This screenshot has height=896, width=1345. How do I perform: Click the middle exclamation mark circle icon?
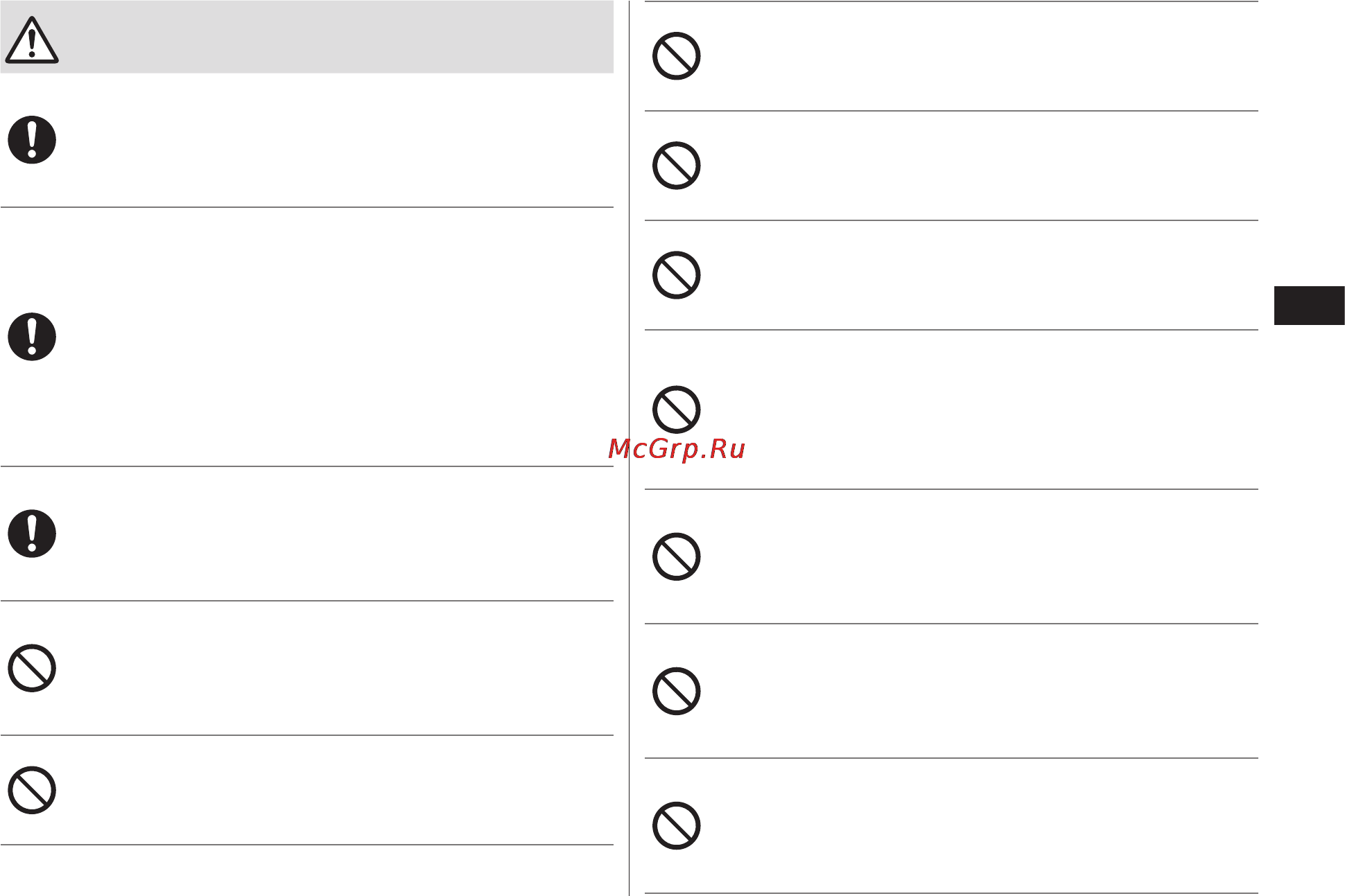tap(32, 337)
